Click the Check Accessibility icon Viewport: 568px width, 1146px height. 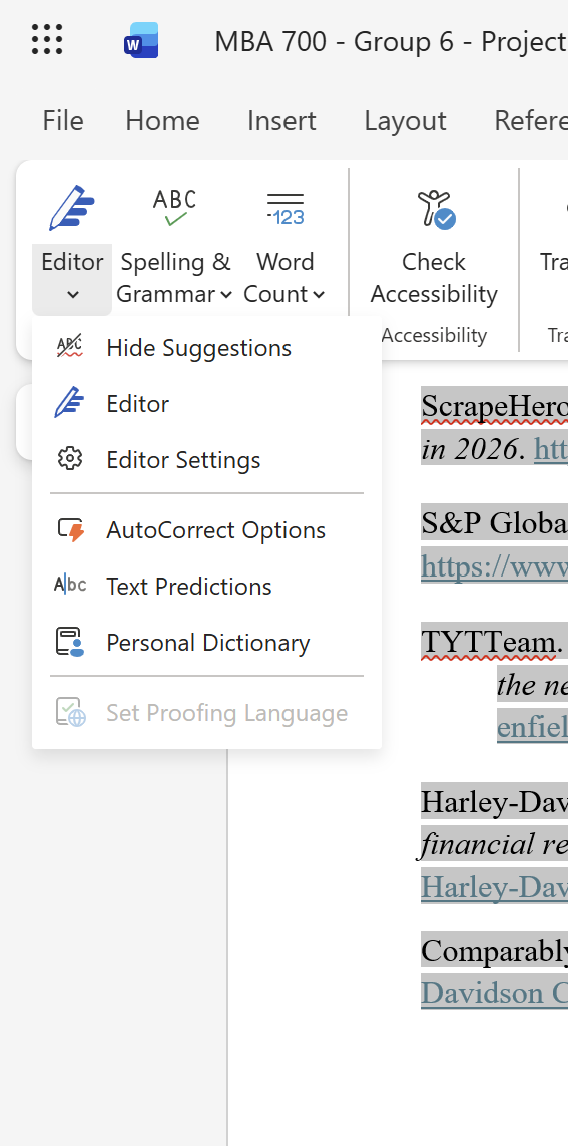(x=435, y=209)
